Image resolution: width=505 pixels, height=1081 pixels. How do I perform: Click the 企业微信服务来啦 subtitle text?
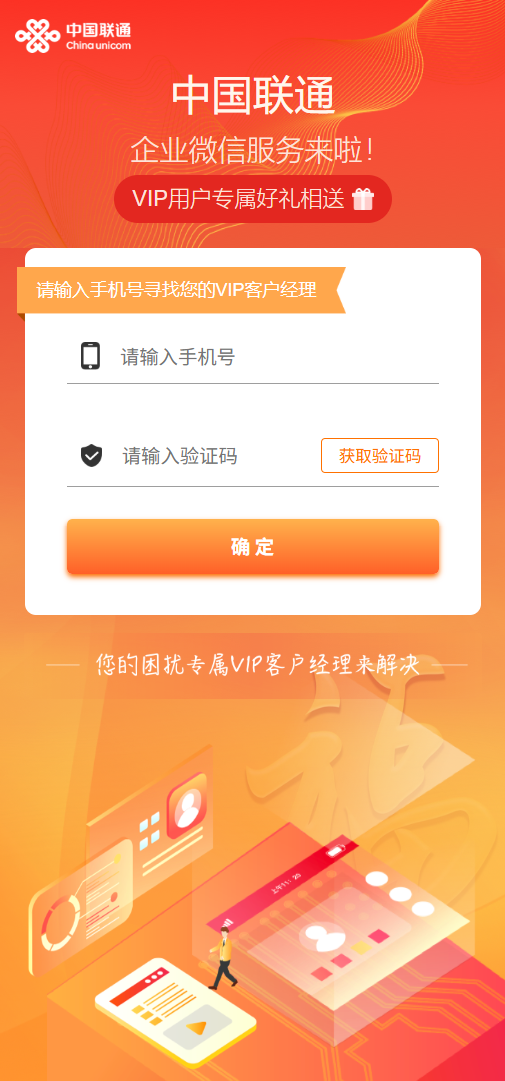253,151
